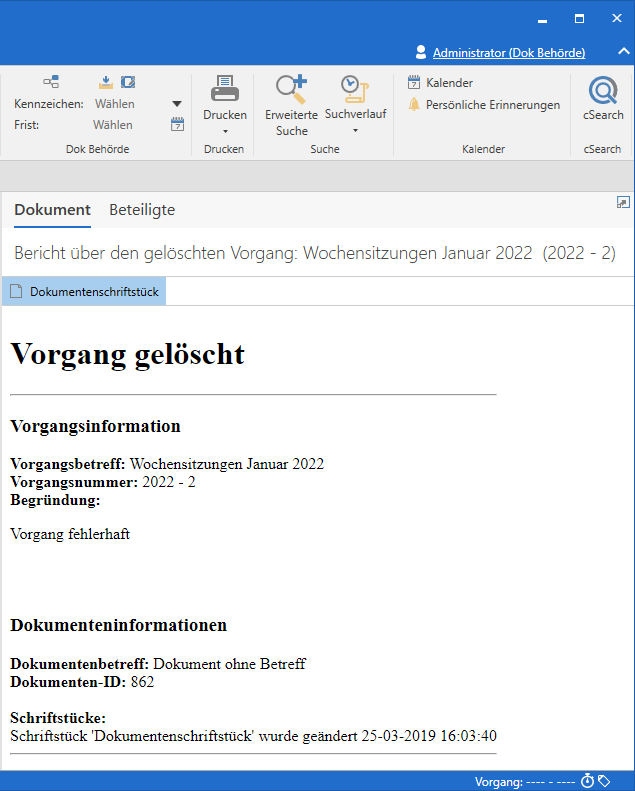The width and height of the screenshot is (635, 791).
Task: Click the pop-out icon at panel corner
Action: [623, 203]
